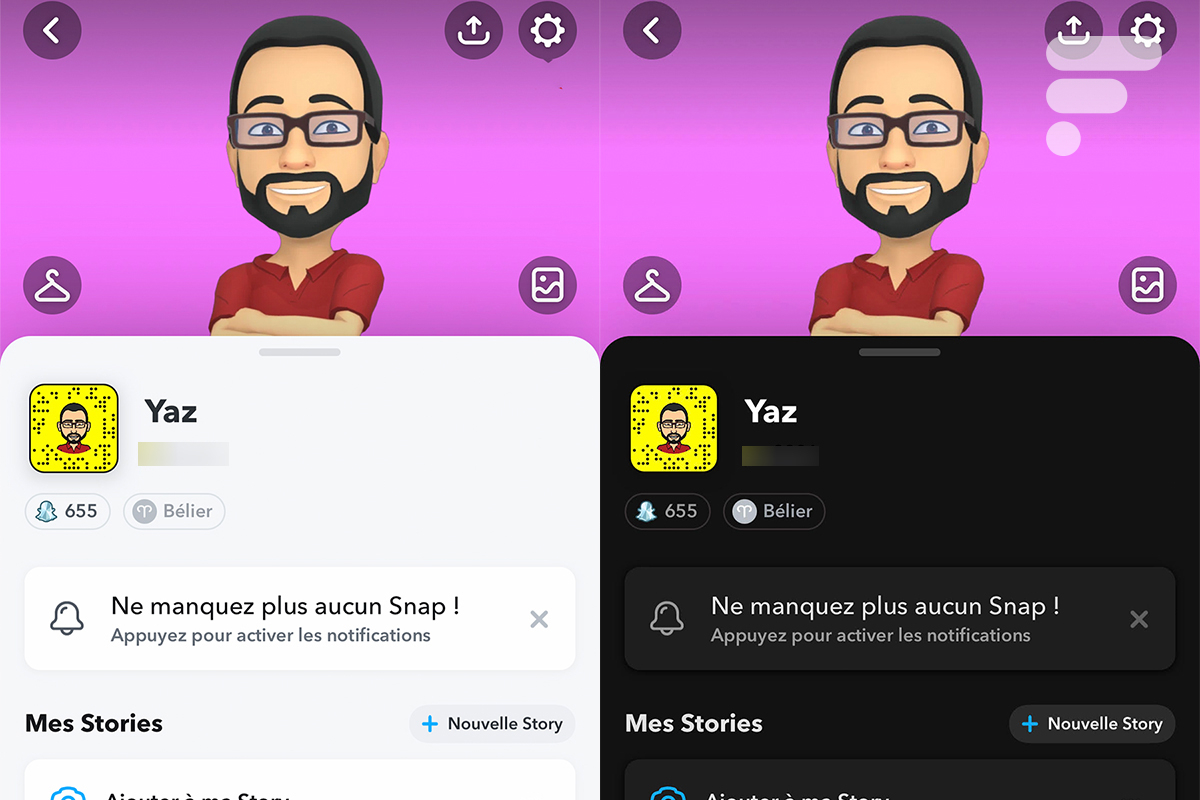
Task: Dismiss the notification banner in light mode
Action: tap(539, 620)
